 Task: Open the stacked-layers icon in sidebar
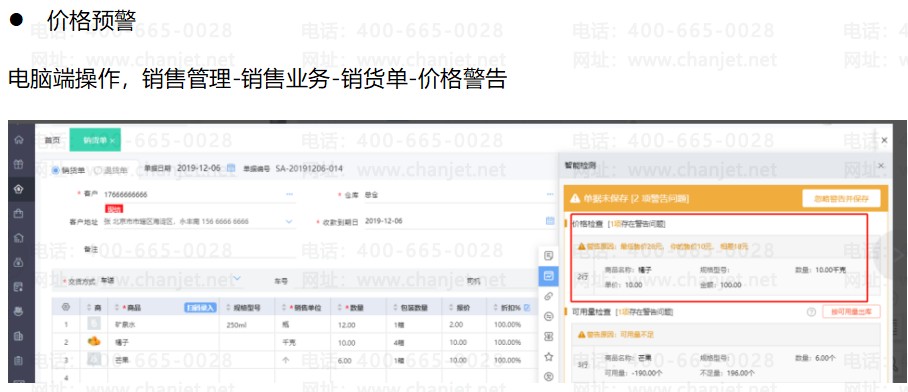19,311
